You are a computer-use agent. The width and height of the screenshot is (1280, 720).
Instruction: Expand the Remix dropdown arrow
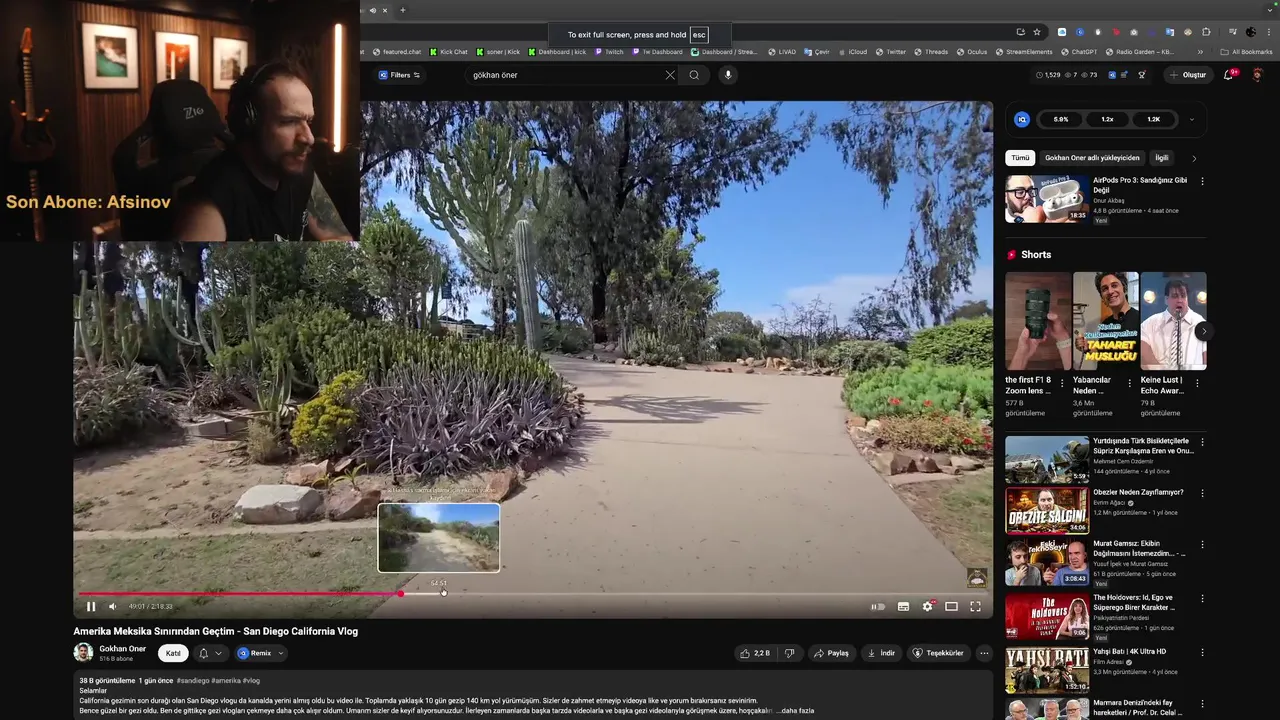(281, 653)
